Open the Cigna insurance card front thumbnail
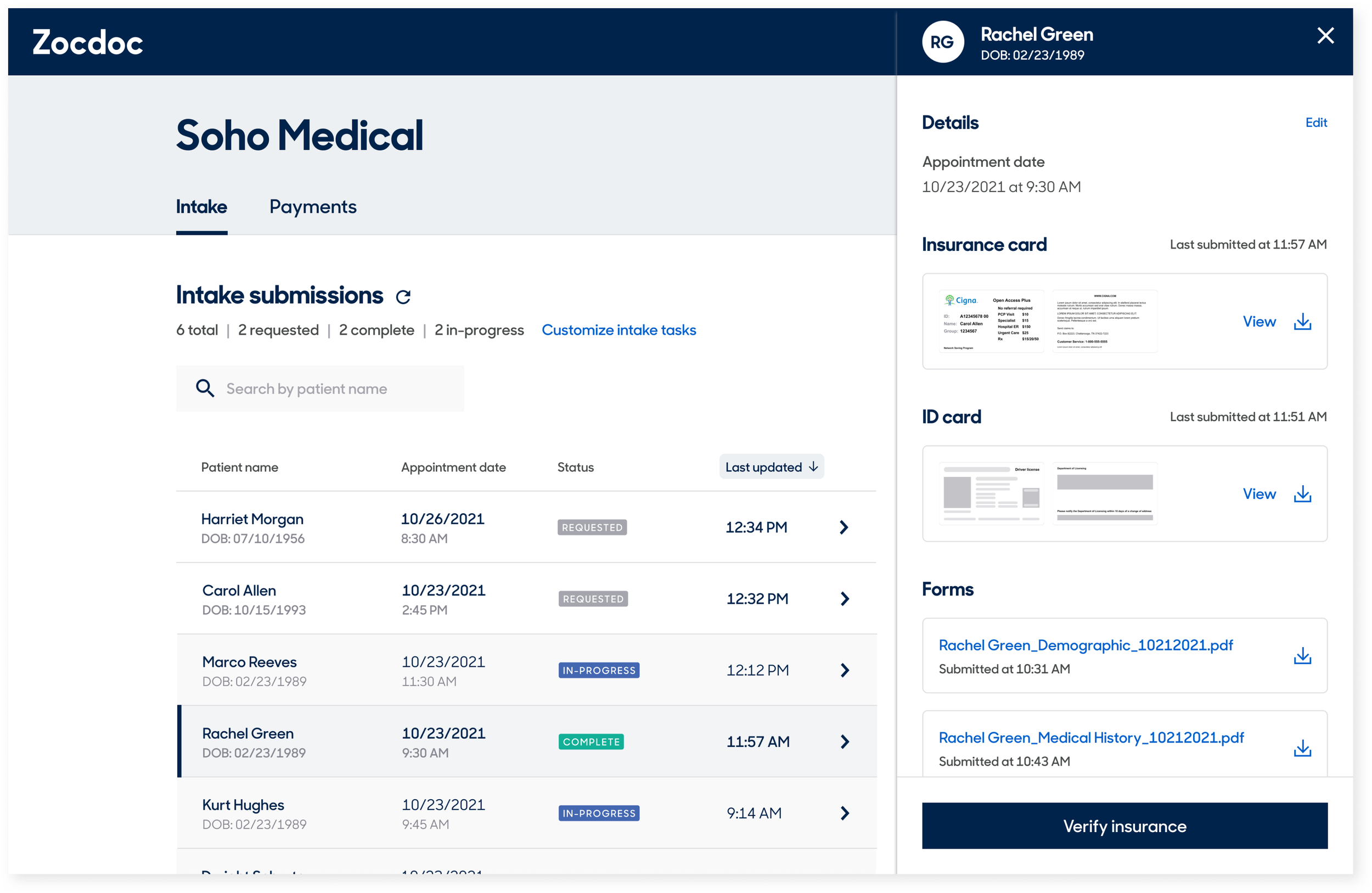 (991, 322)
